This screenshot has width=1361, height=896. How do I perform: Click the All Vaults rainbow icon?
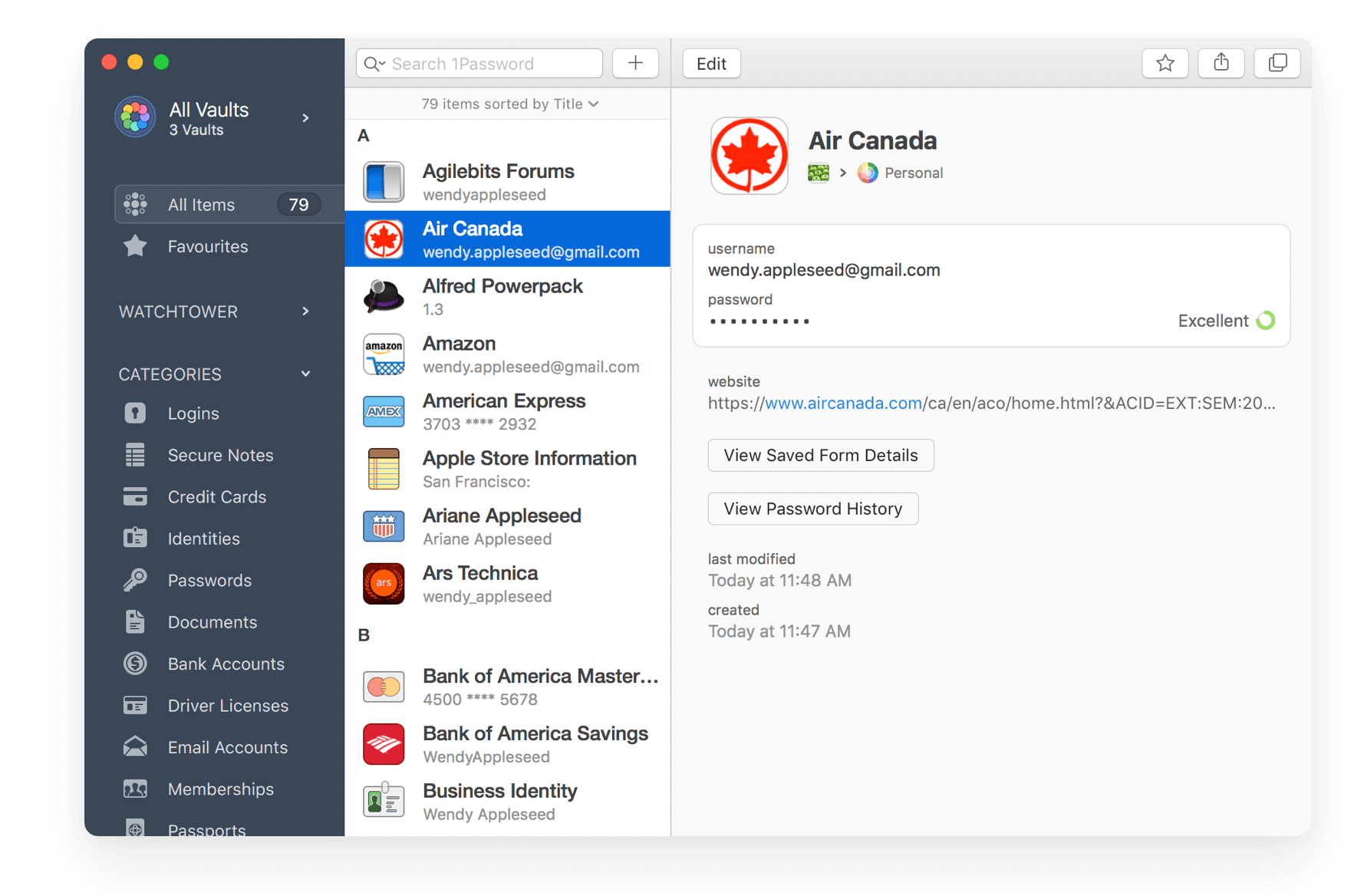tap(136, 117)
